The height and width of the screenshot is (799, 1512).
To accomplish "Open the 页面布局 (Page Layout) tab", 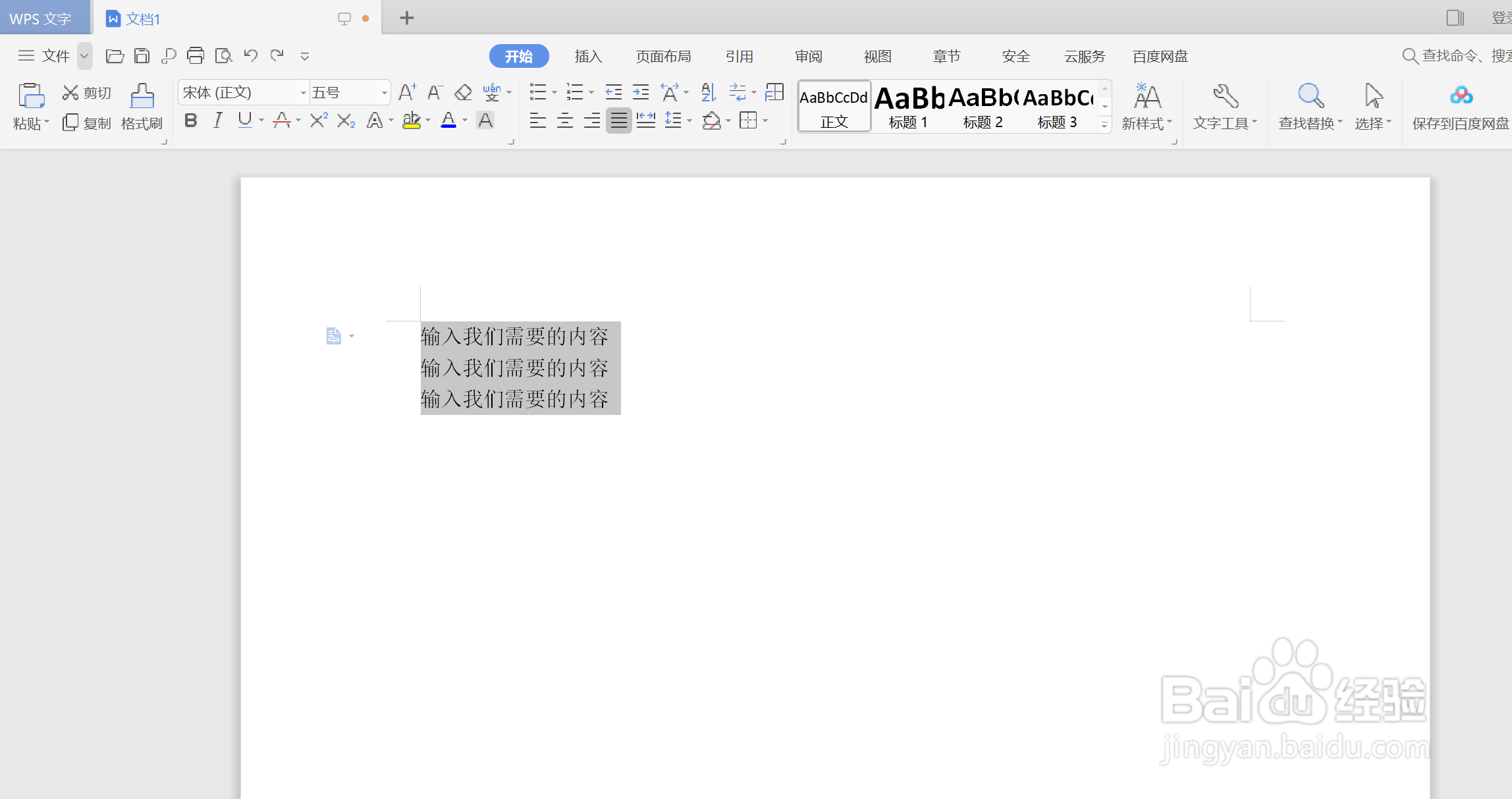I will [663, 57].
